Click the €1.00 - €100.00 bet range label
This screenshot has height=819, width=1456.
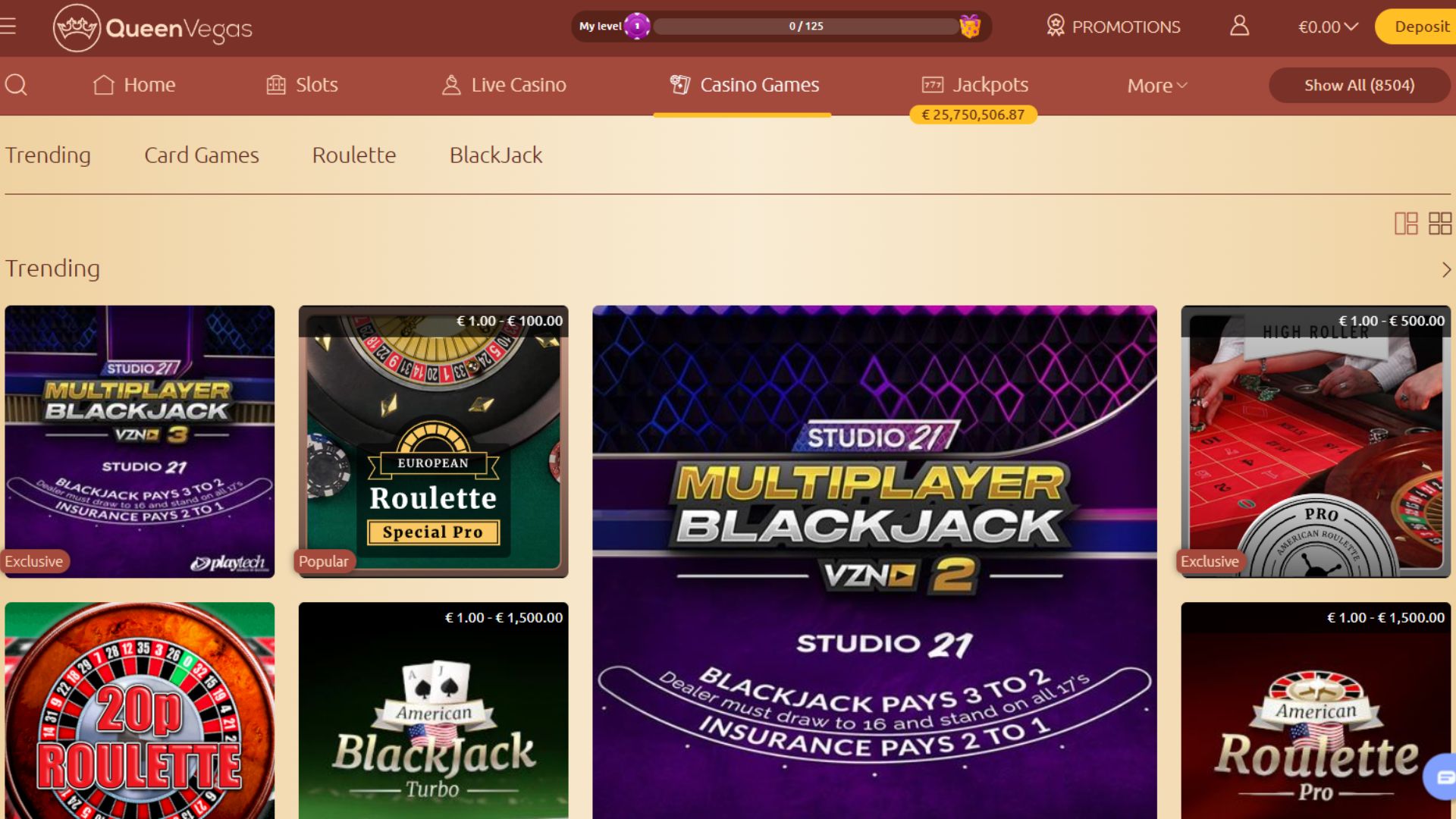509,321
